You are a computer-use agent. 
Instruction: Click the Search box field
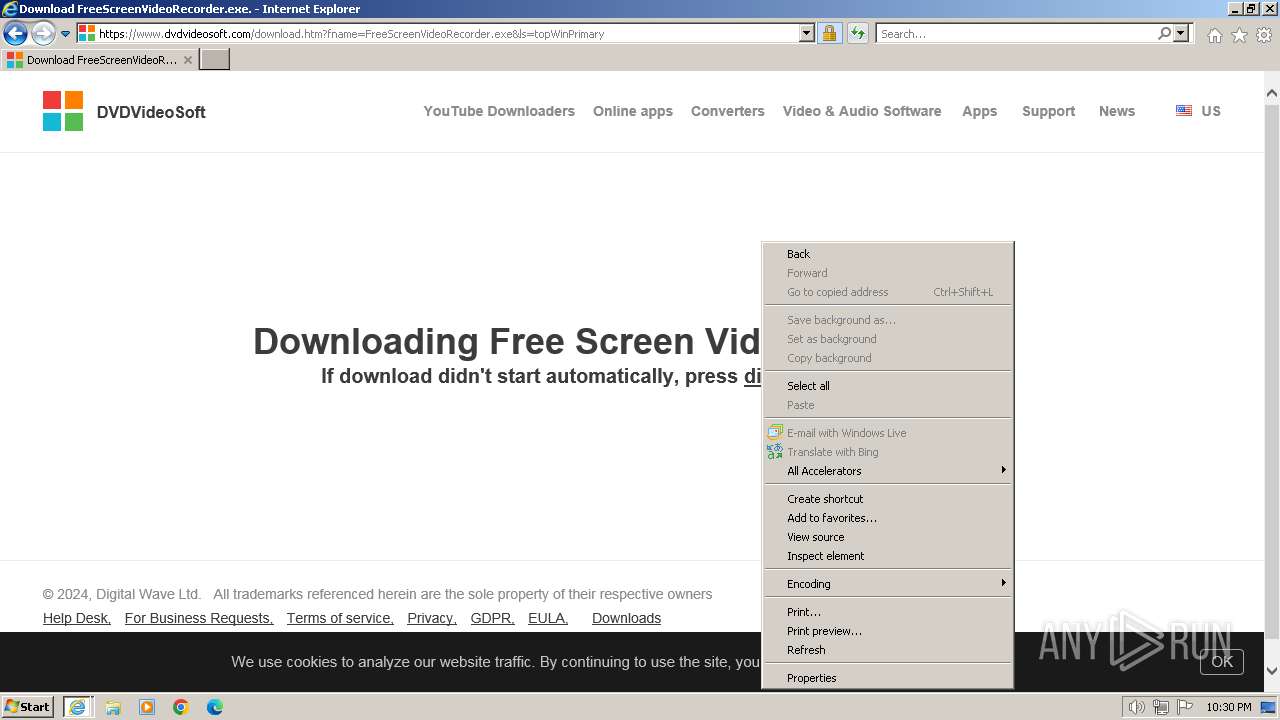(x=1016, y=34)
